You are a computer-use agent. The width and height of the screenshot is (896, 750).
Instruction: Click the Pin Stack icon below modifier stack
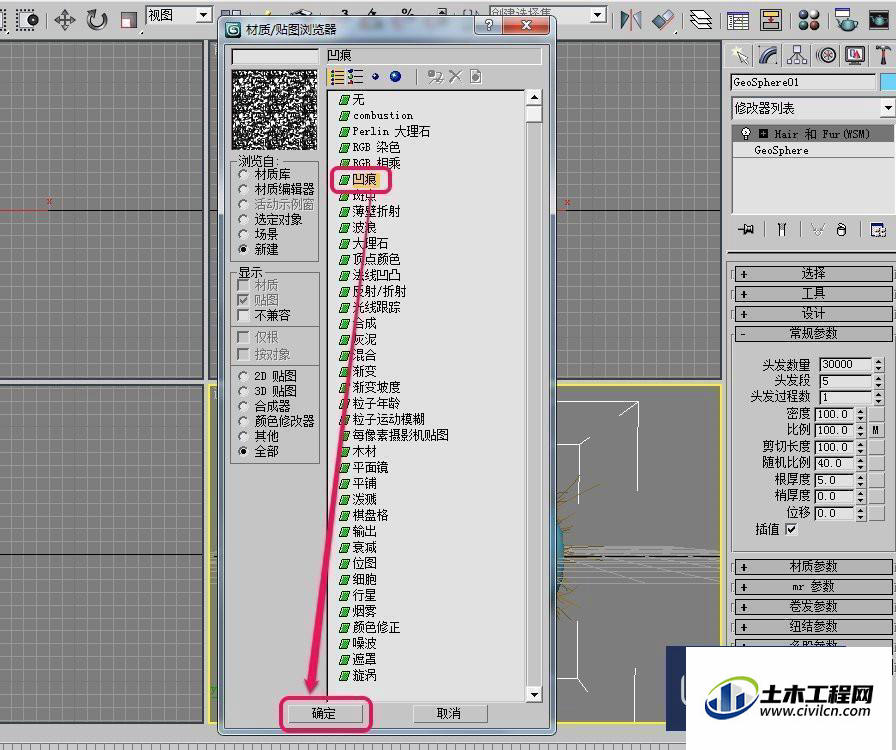click(x=746, y=229)
